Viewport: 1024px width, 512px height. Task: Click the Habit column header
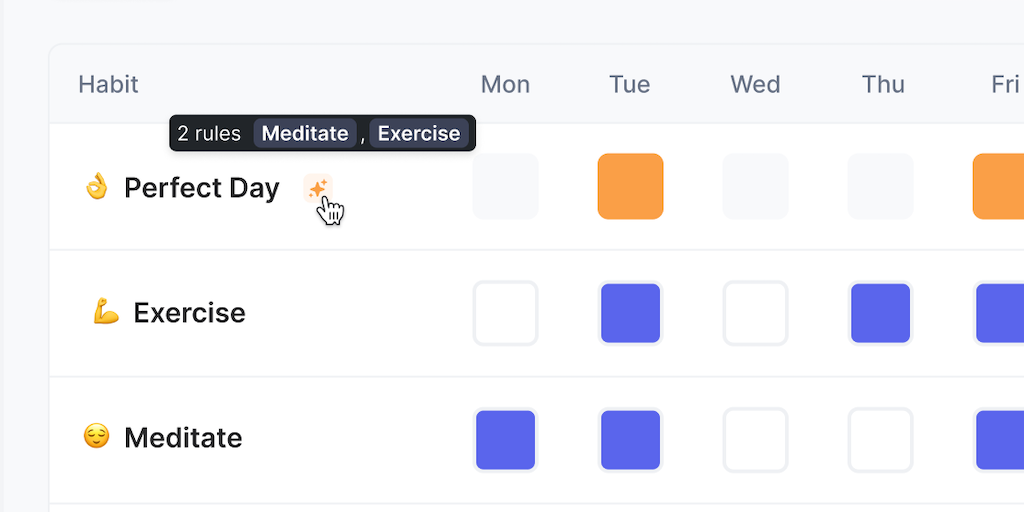[108, 84]
